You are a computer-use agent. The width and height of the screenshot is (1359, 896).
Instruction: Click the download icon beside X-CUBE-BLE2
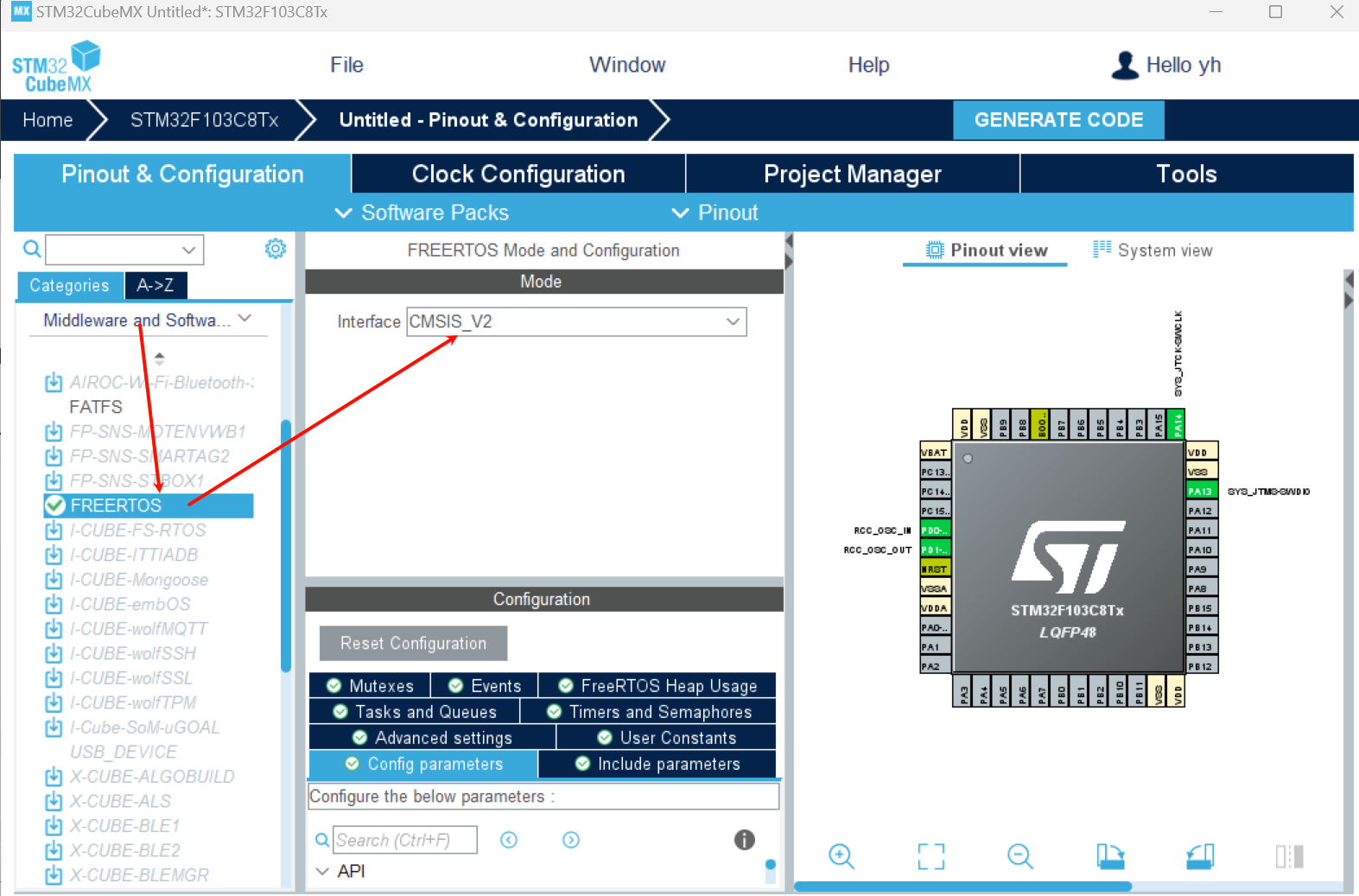tap(54, 850)
